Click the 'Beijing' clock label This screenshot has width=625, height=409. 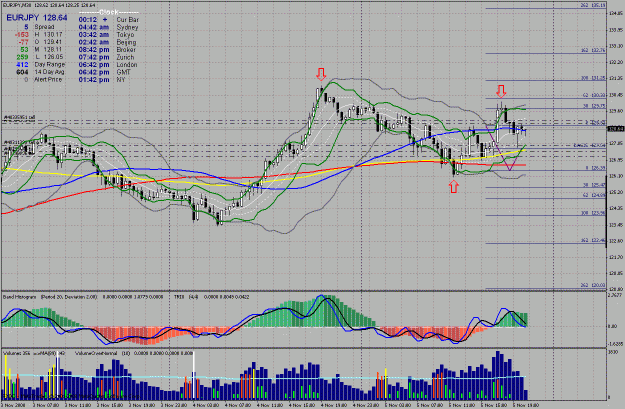click(126, 42)
